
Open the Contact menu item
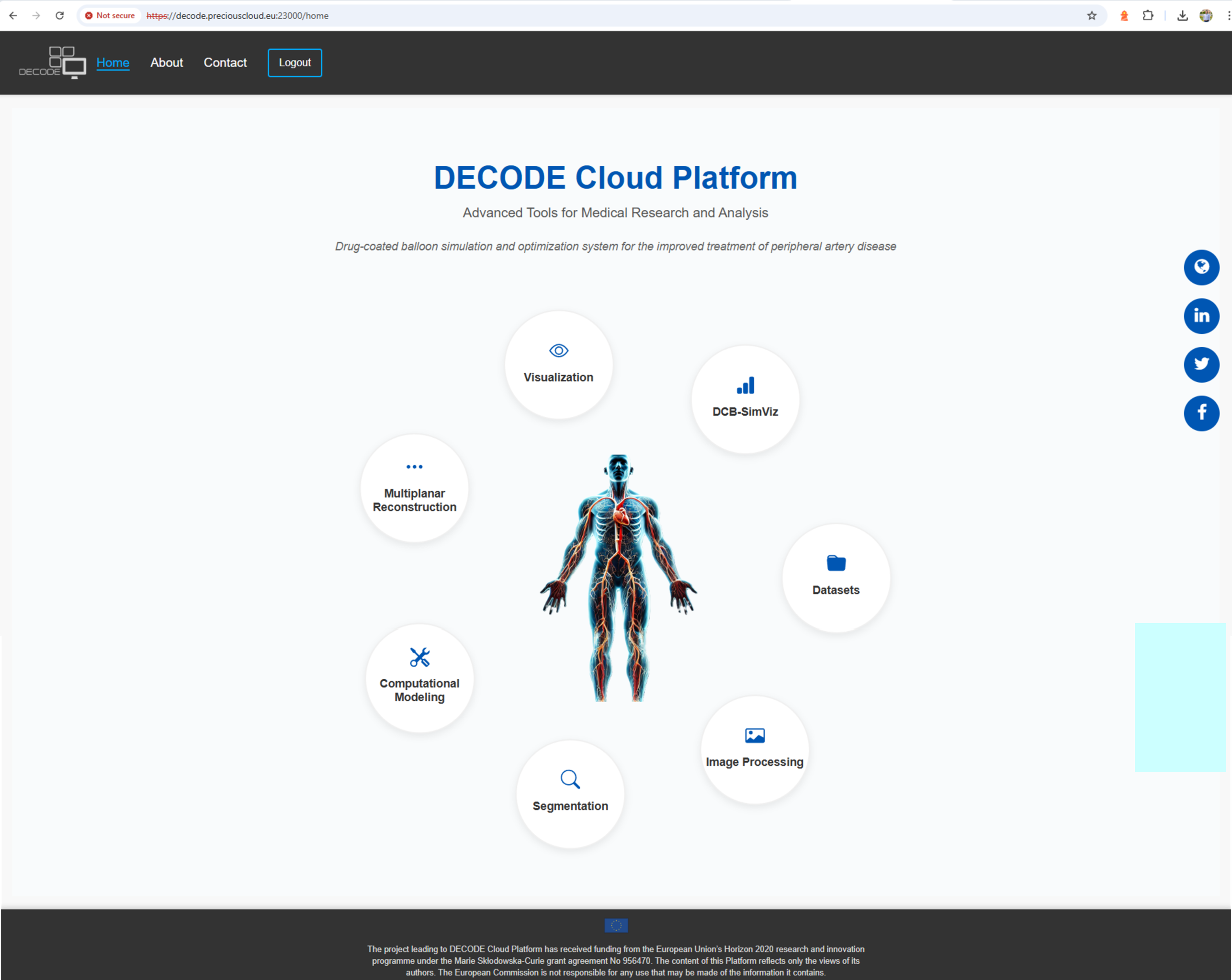(x=225, y=62)
